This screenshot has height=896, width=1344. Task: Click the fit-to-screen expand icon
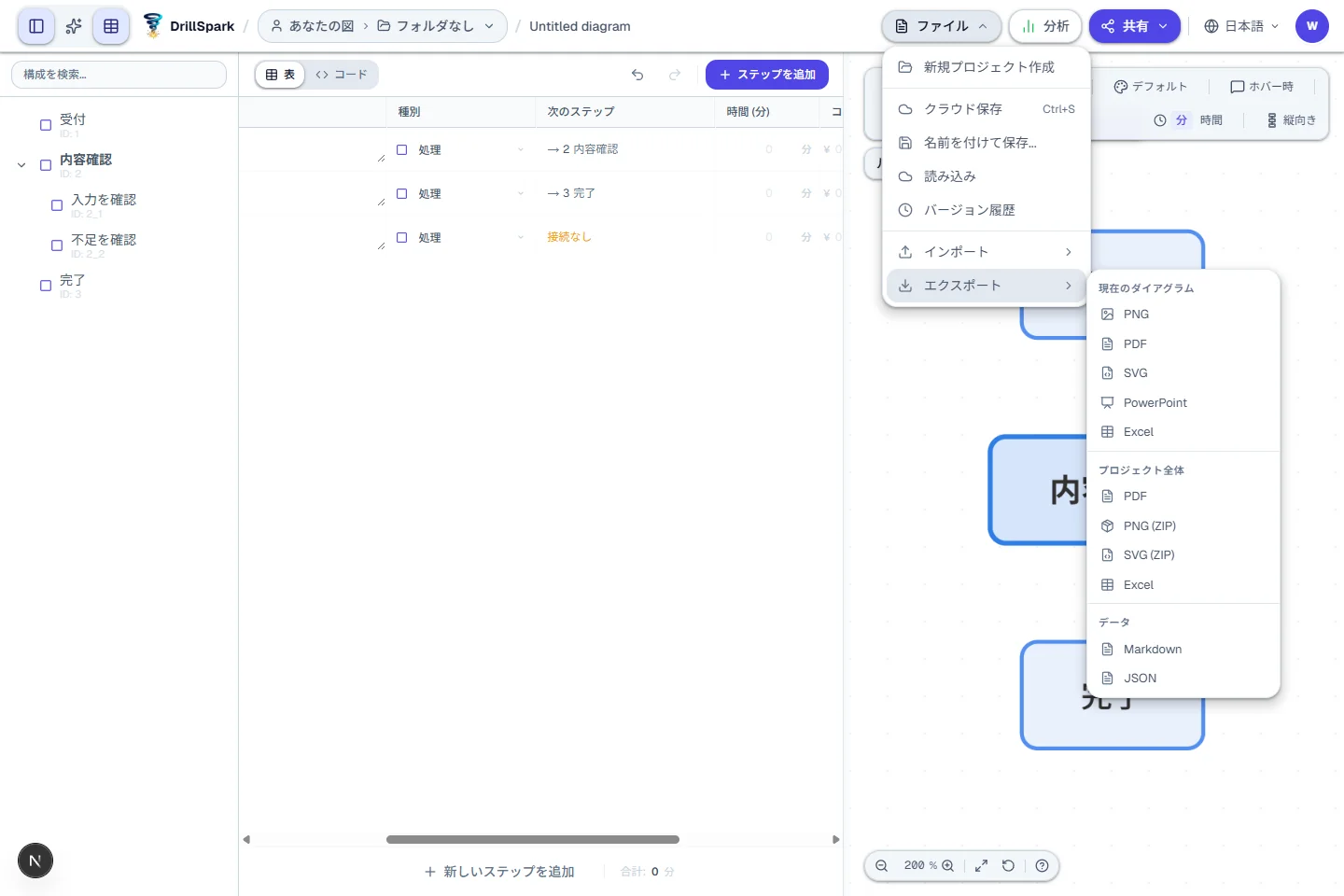tap(982, 865)
